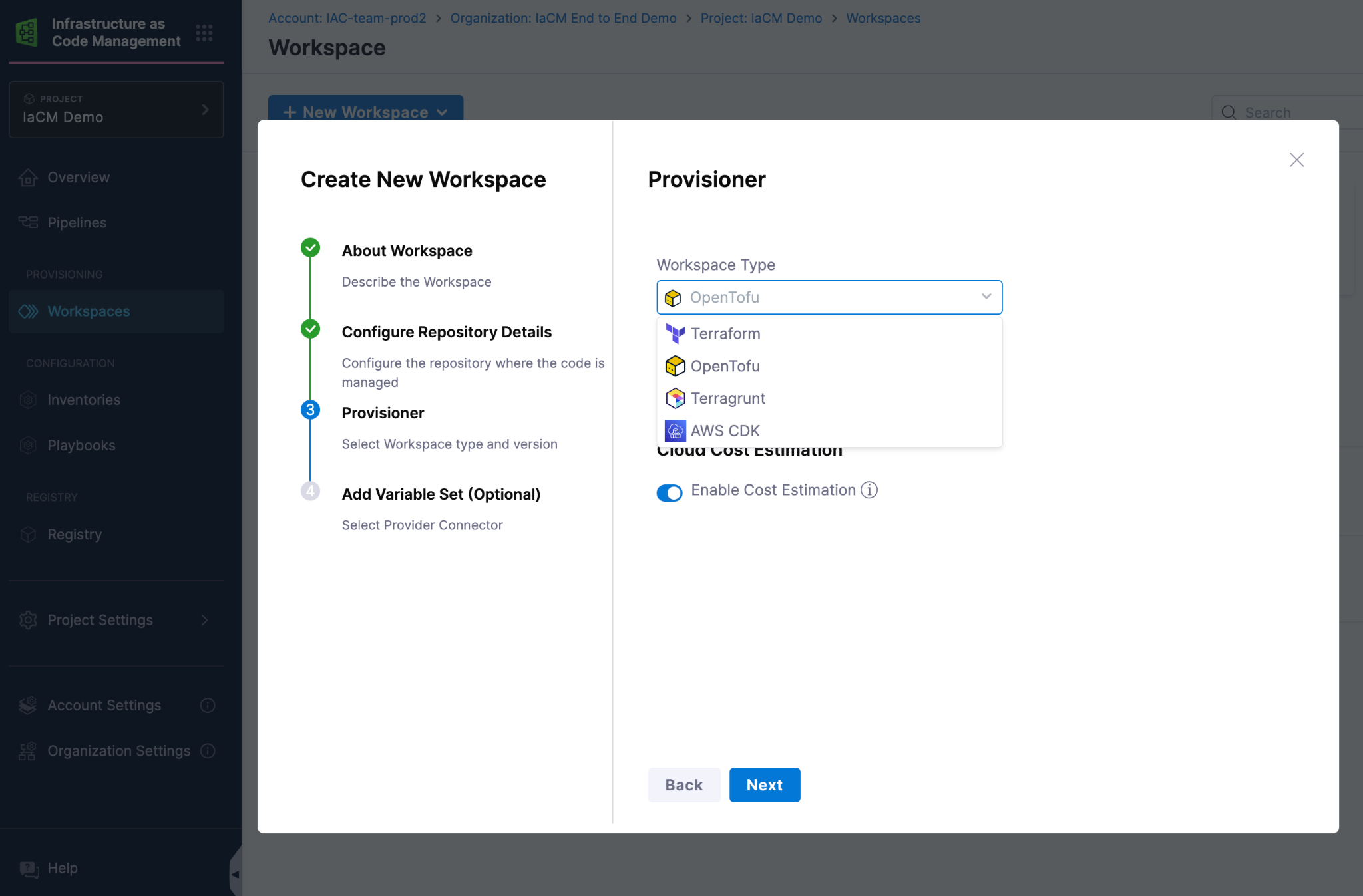Viewport: 1363px width, 896px height.
Task: Click the Inventories icon in sidebar
Action: [x=28, y=400]
